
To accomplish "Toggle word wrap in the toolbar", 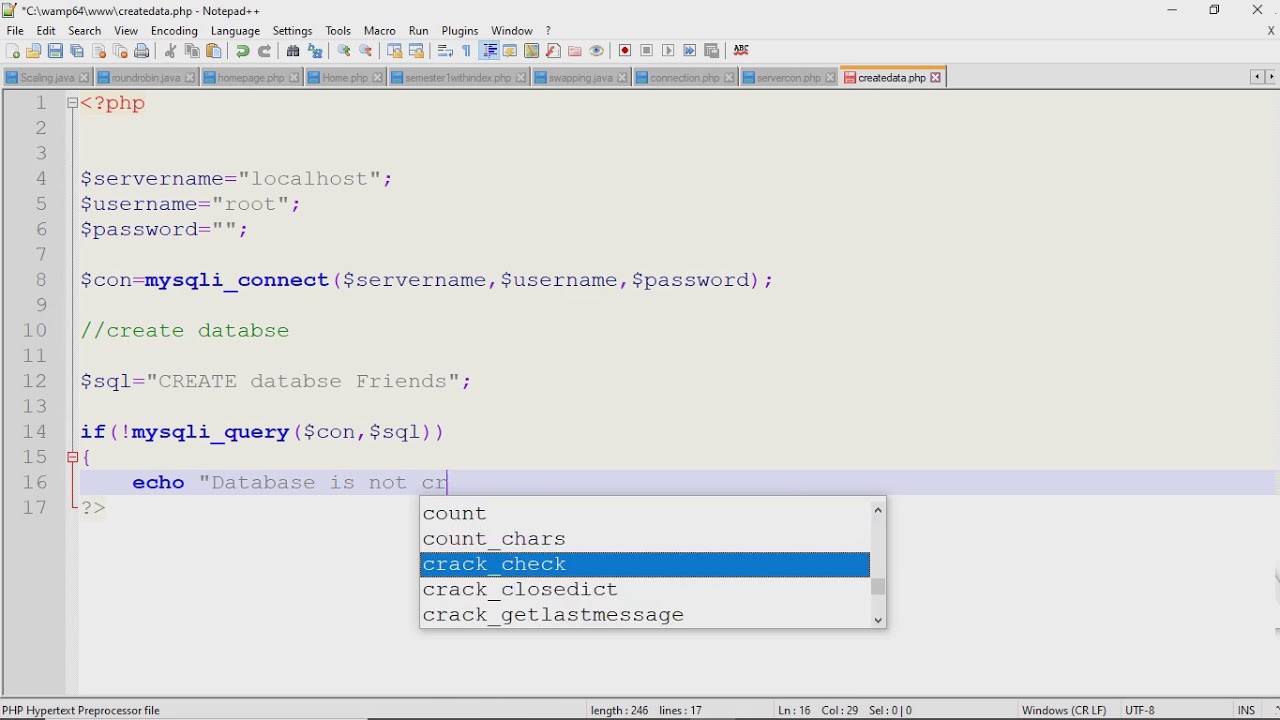I will (444, 51).
